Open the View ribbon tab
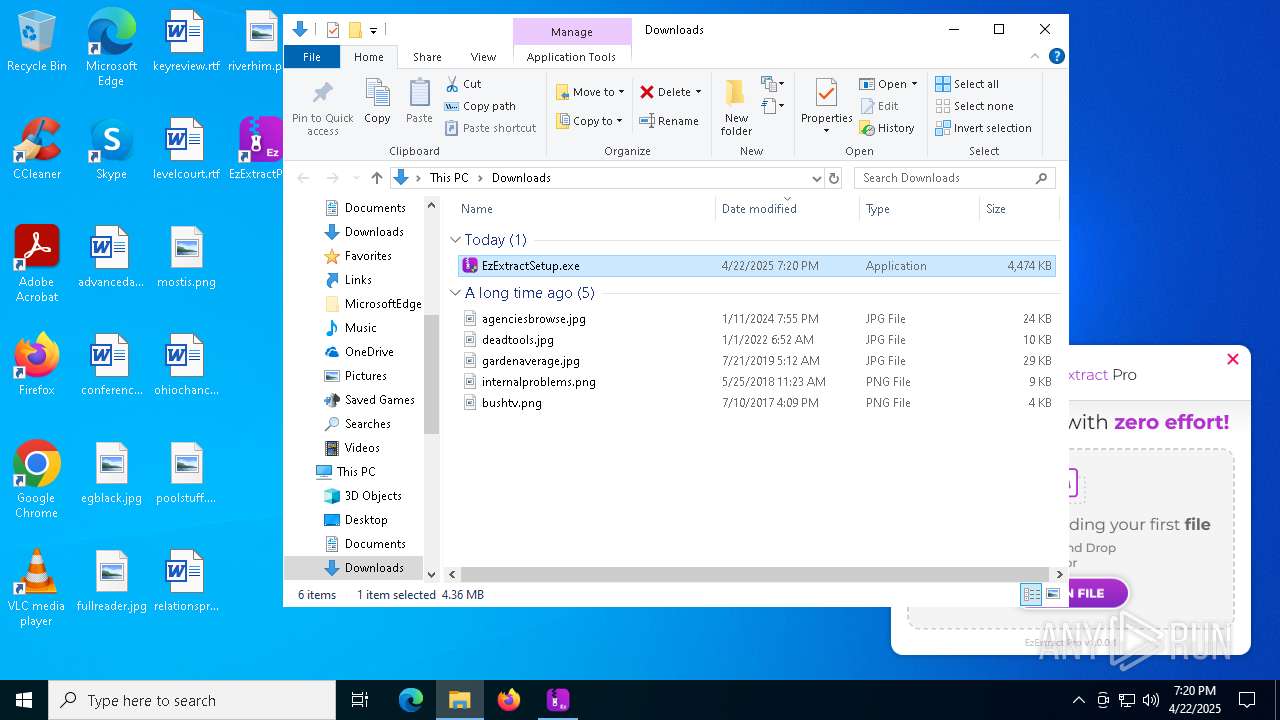The image size is (1280, 720). [x=483, y=57]
